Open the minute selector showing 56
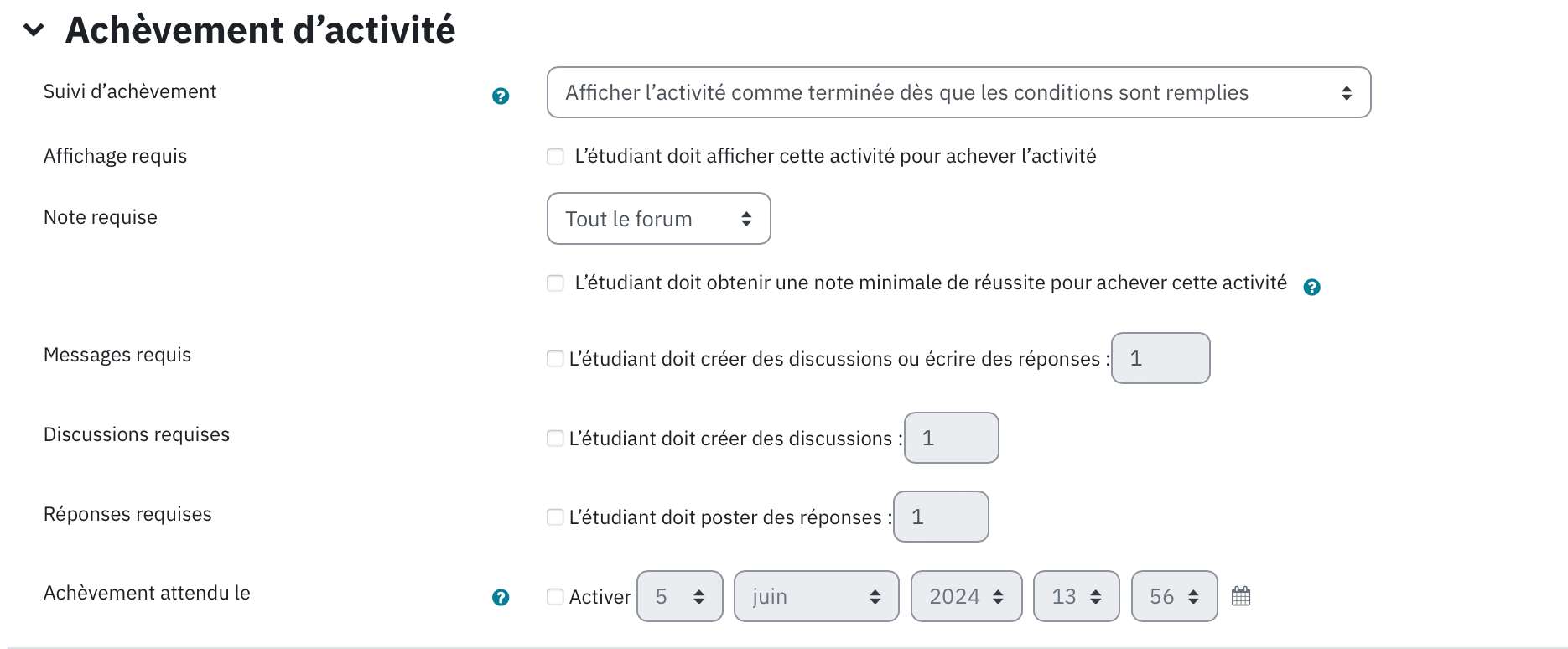Screen dimensions: 1568x649 pos(1174,596)
